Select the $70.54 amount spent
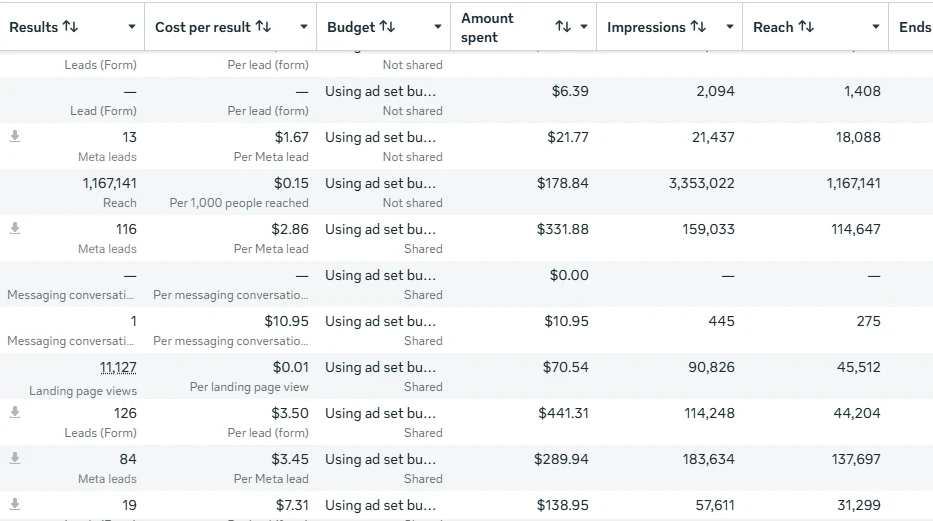Viewport: 933px width, 521px height. pos(565,368)
